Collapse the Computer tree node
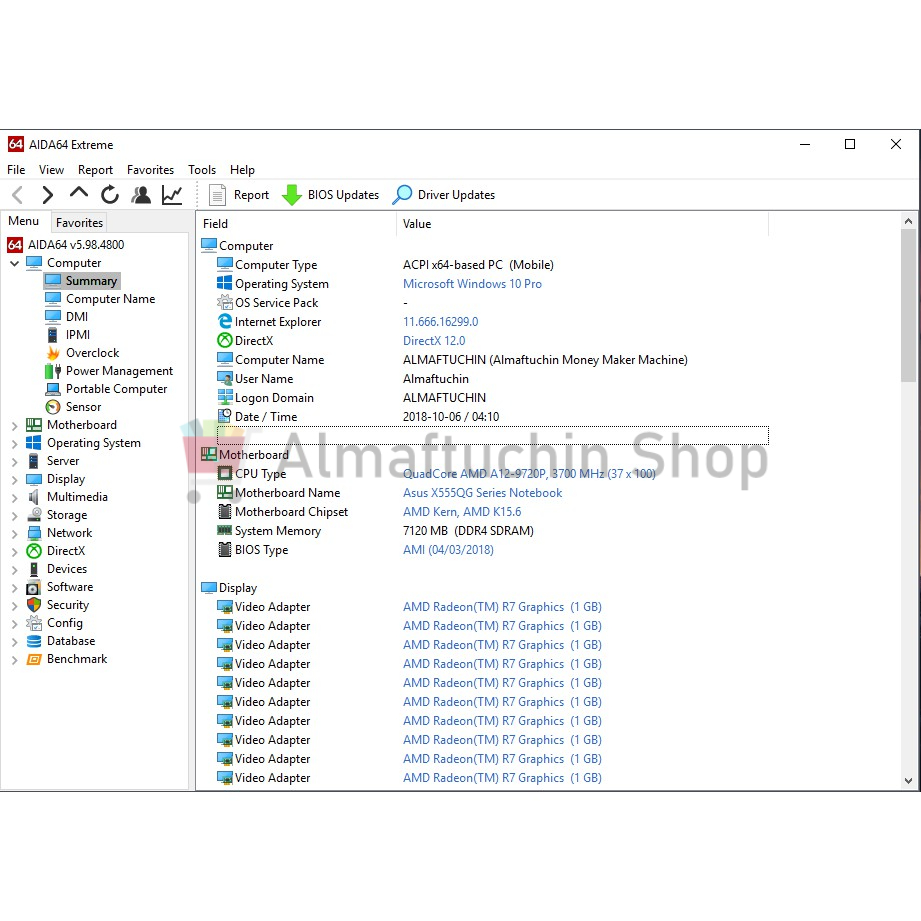This screenshot has width=921, height=921. point(15,263)
